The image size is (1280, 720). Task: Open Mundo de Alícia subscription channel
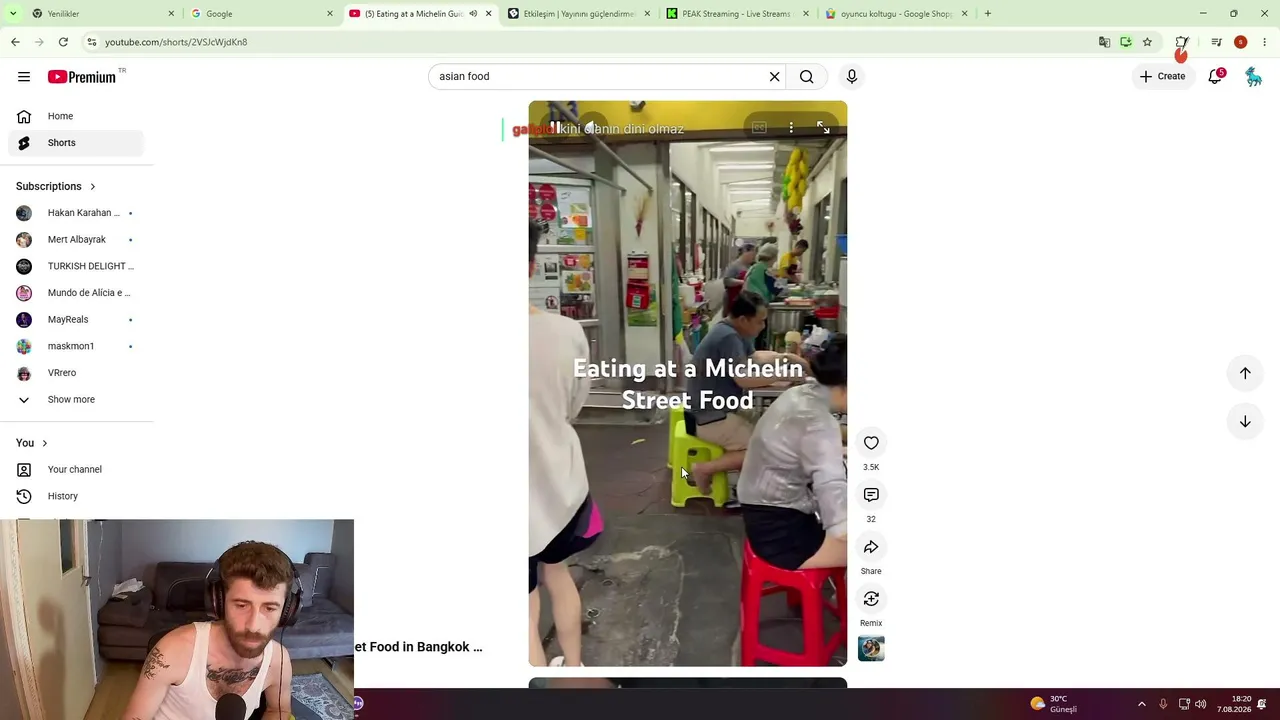click(76, 293)
